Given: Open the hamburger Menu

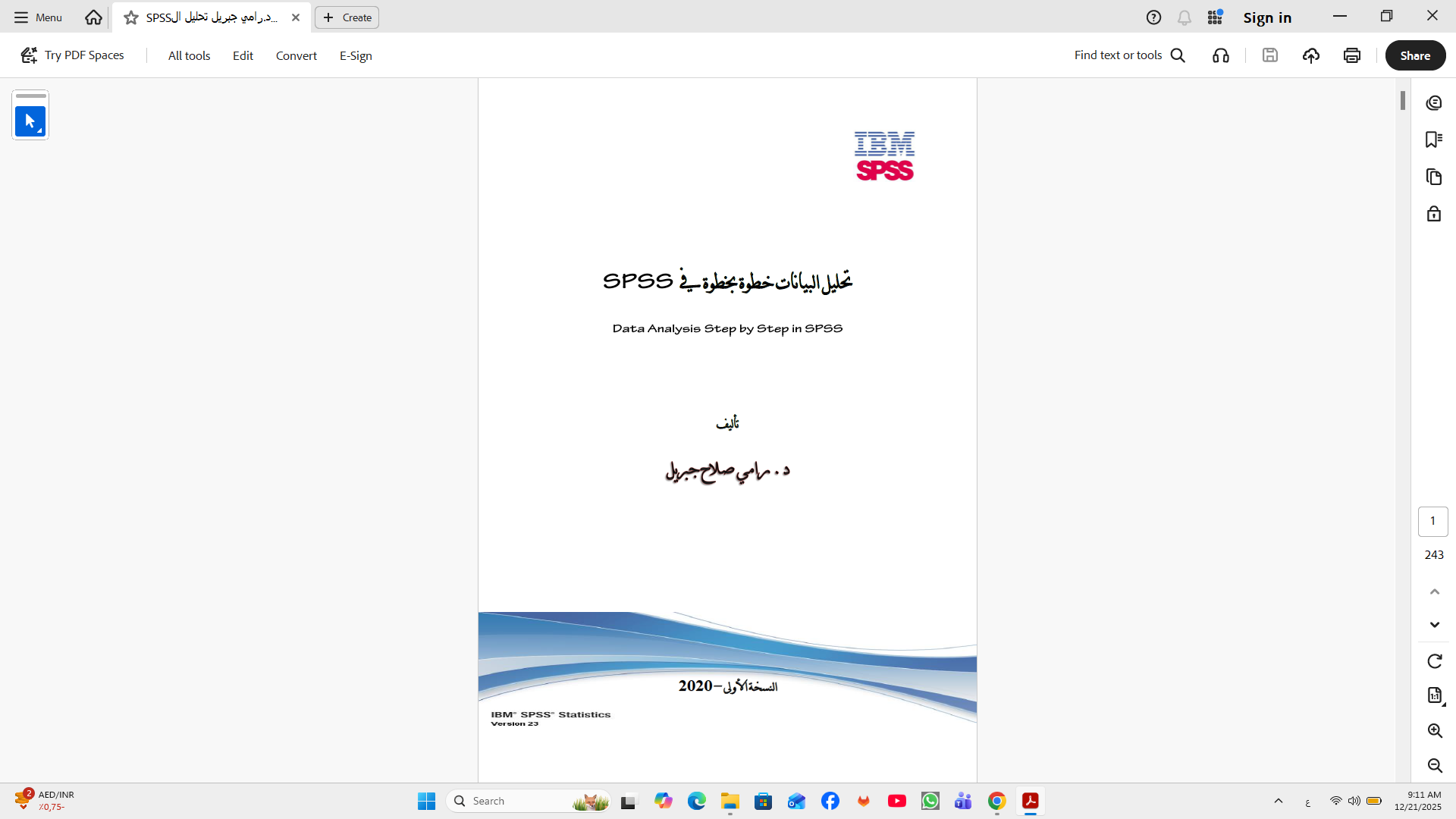Looking at the screenshot, I should click(38, 17).
